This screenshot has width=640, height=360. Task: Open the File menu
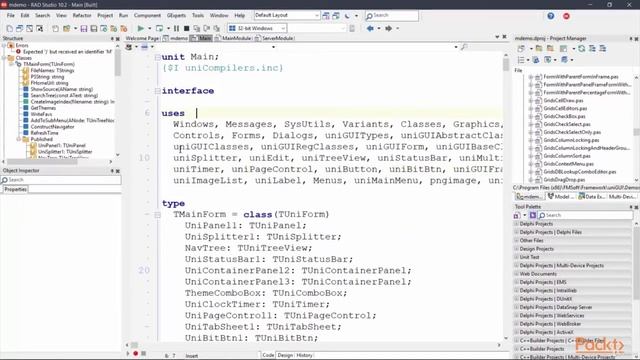pyautogui.click(x=11, y=16)
